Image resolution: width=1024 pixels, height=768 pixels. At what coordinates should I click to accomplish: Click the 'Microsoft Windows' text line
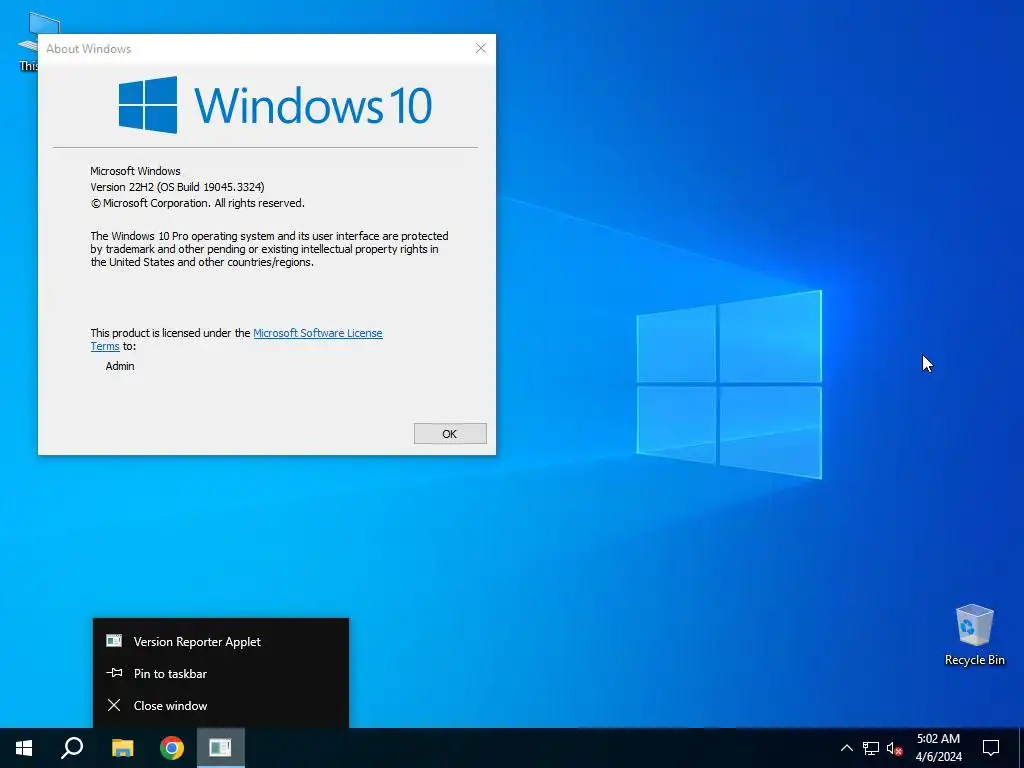(x=135, y=171)
